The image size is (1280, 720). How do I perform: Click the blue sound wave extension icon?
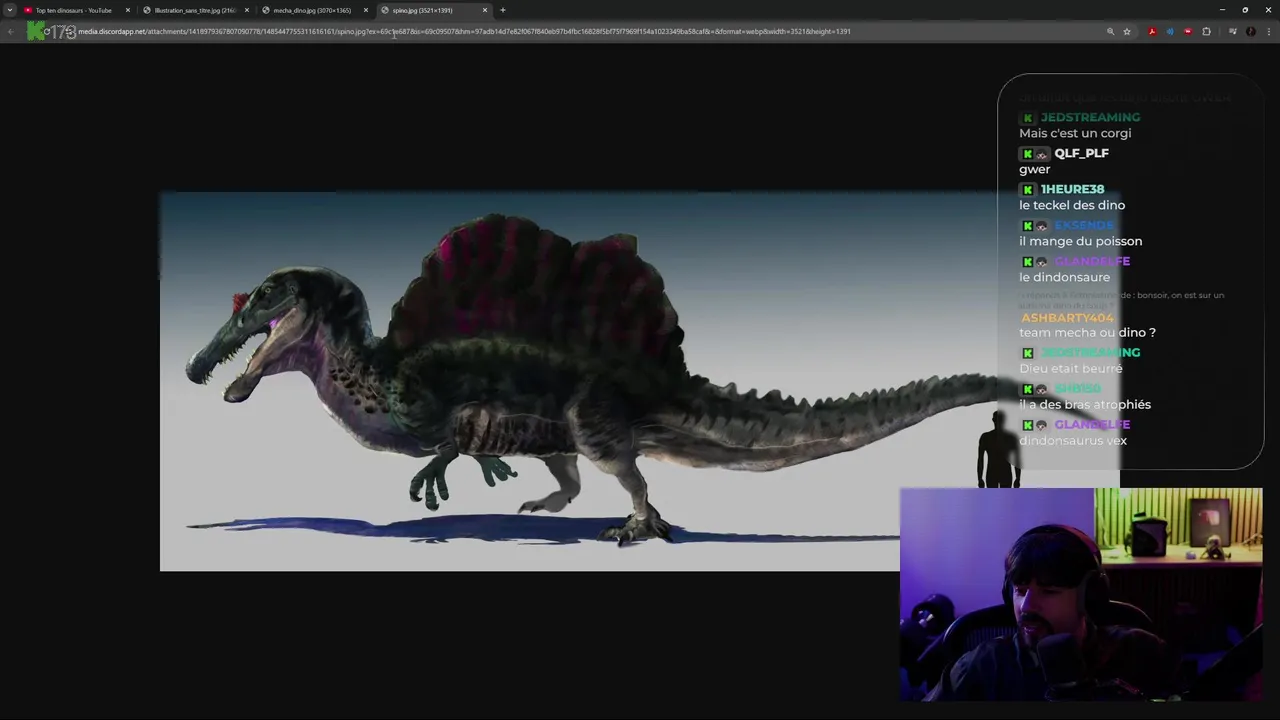(x=1170, y=31)
